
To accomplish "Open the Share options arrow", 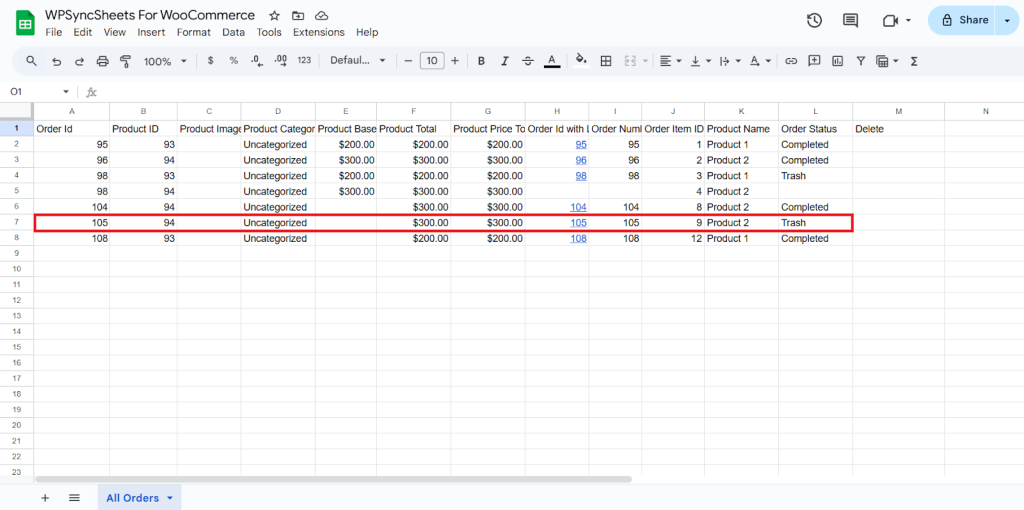I will tap(1006, 21).
